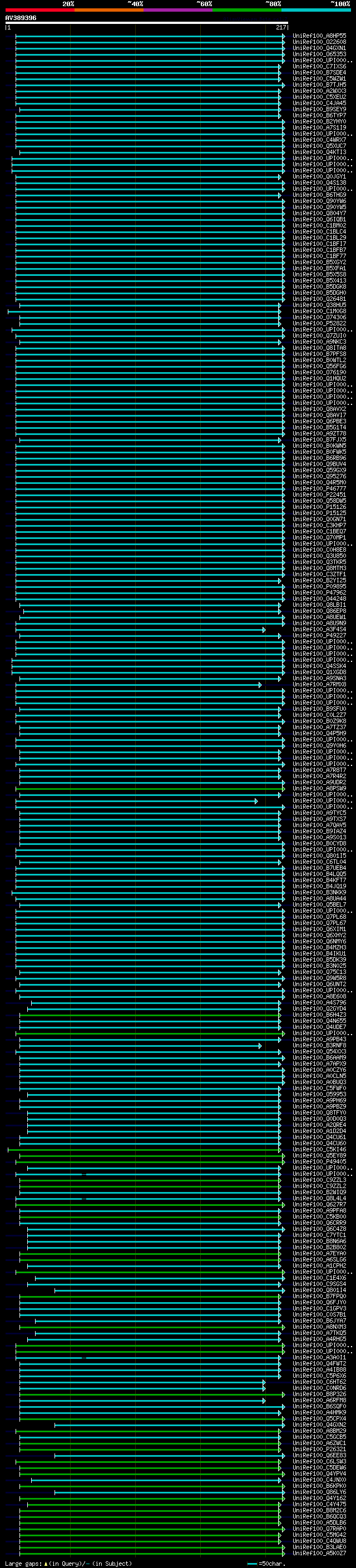Select hit label UniRef100_Q1HQU2

click(x=319, y=379)
